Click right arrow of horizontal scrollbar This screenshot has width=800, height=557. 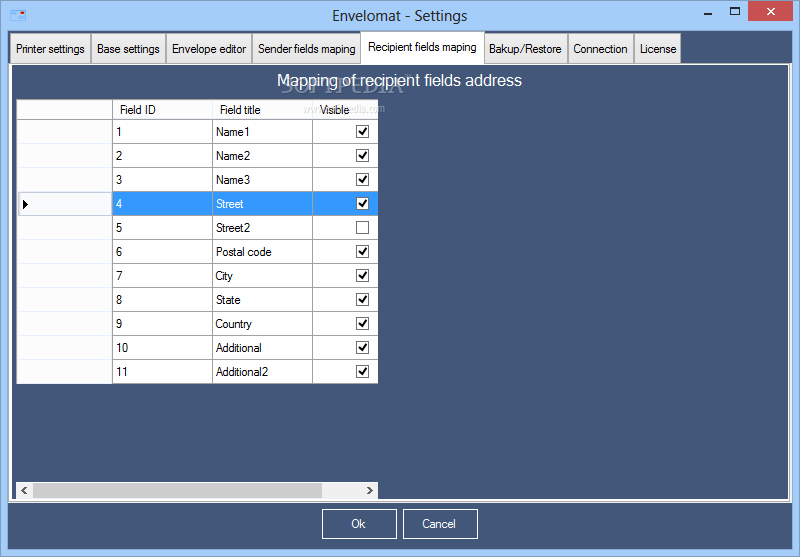click(370, 491)
